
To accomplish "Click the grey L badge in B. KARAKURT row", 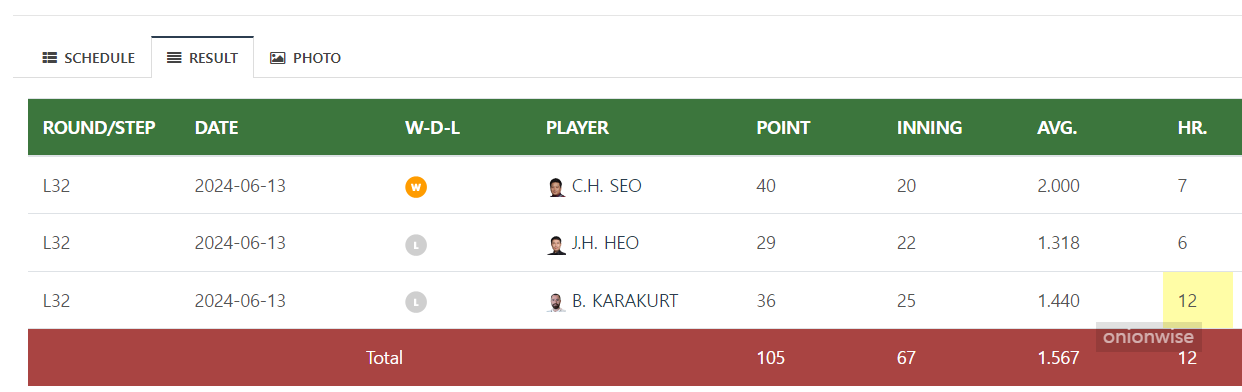I will 416,301.
